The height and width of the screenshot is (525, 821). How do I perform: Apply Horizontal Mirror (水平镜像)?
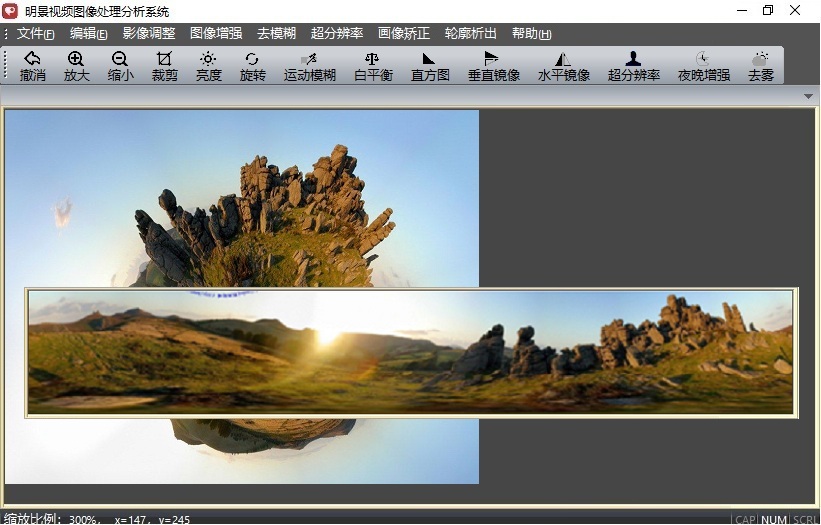pos(563,66)
